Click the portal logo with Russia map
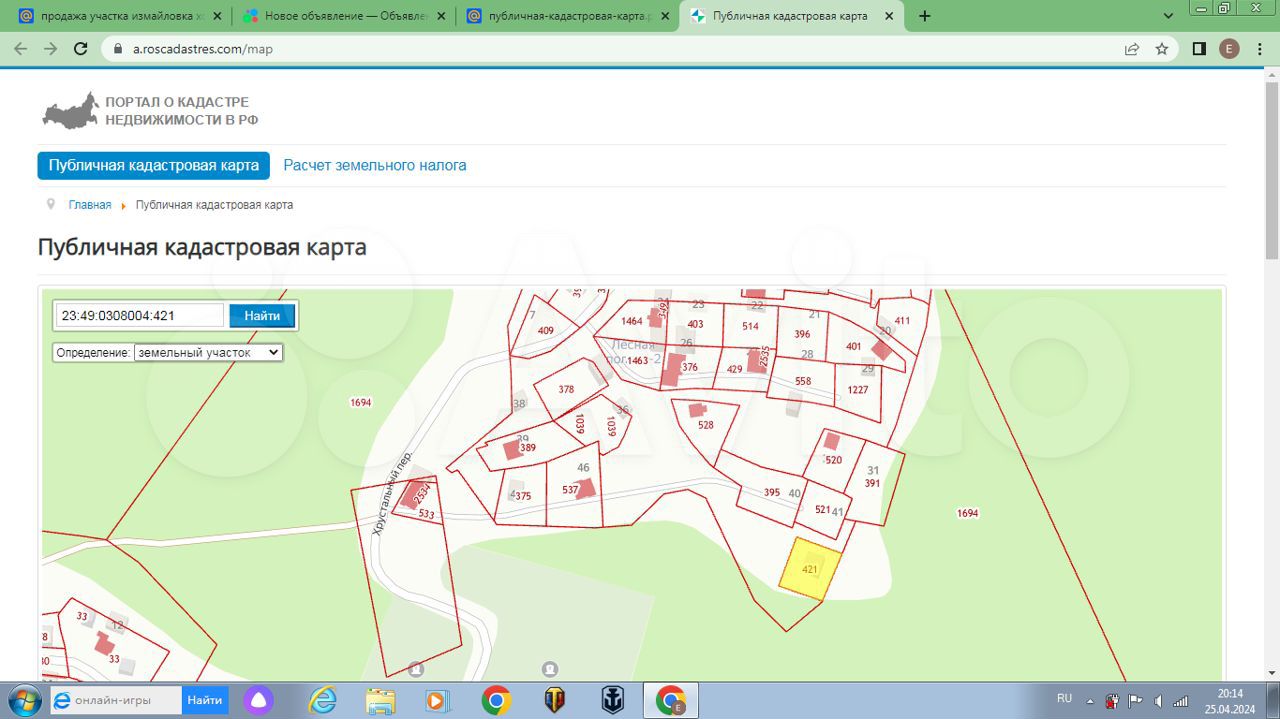The width and height of the screenshot is (1280, 719). coord(70,111)
